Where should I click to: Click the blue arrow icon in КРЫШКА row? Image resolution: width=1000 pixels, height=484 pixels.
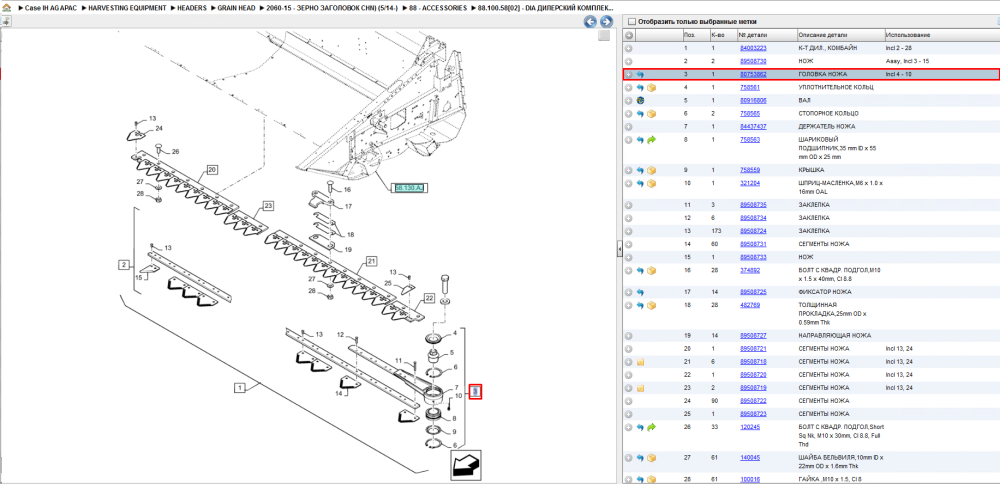[x=640, y=170]
